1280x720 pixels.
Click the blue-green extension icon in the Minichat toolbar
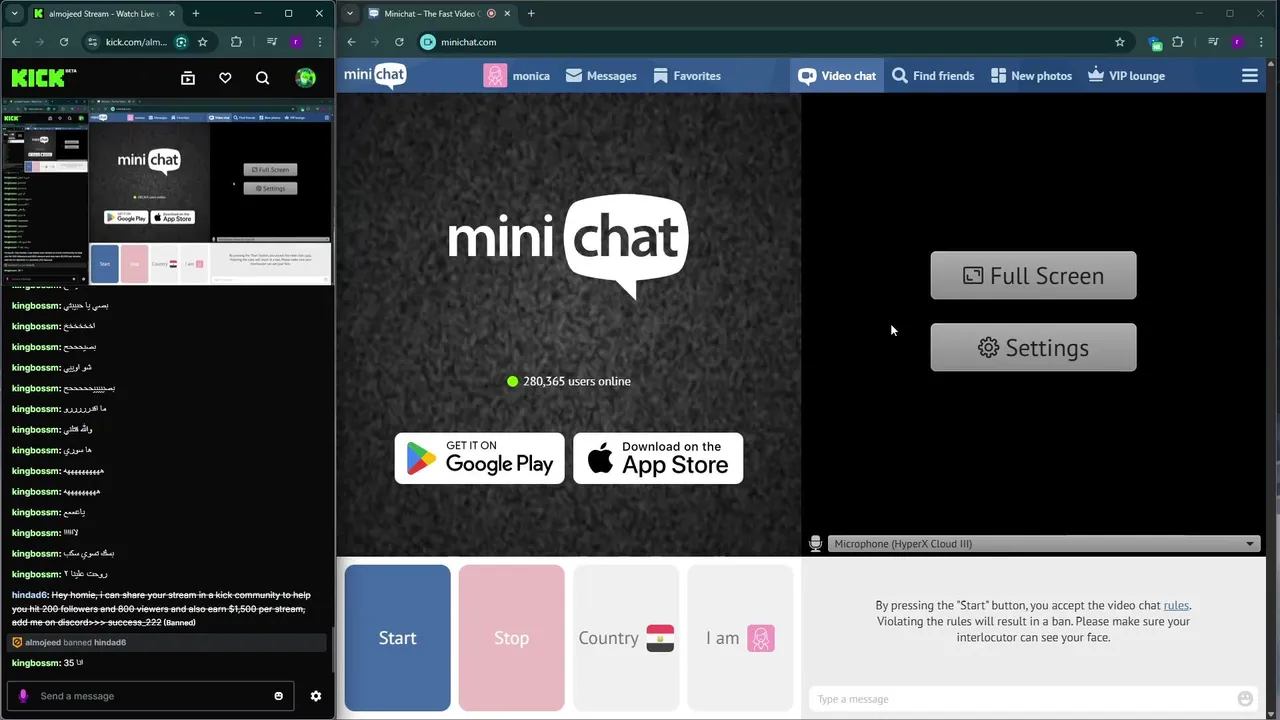click(1155, 43)
